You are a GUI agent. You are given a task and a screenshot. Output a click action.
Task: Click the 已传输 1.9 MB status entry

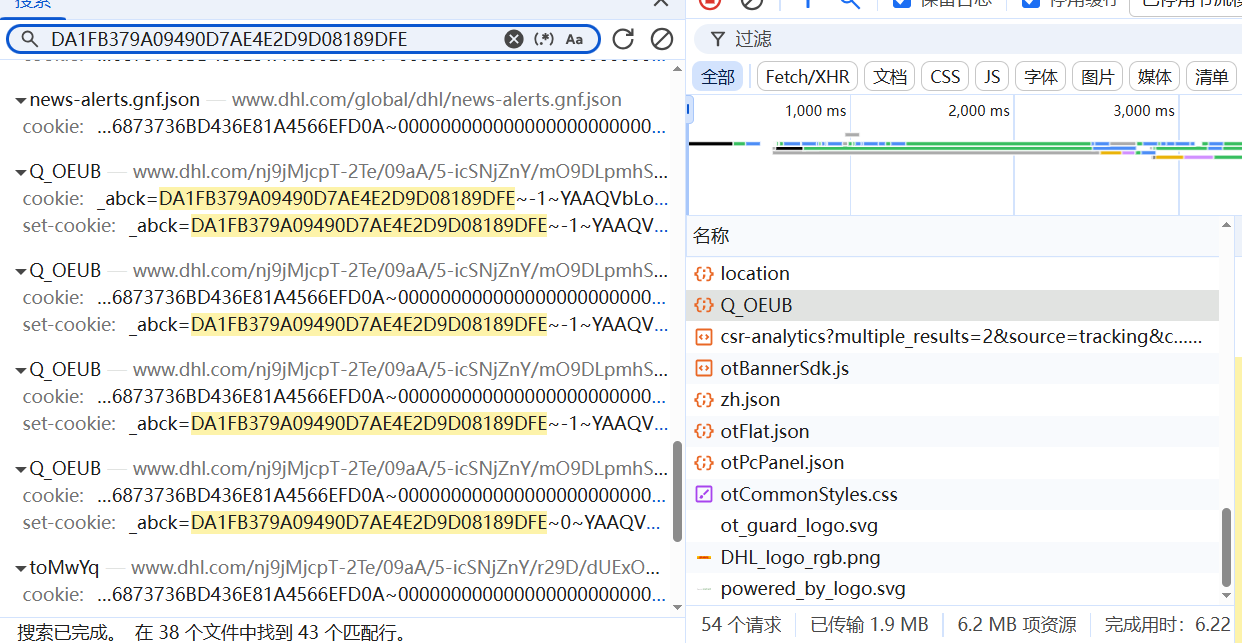click(x=869, y=625)
